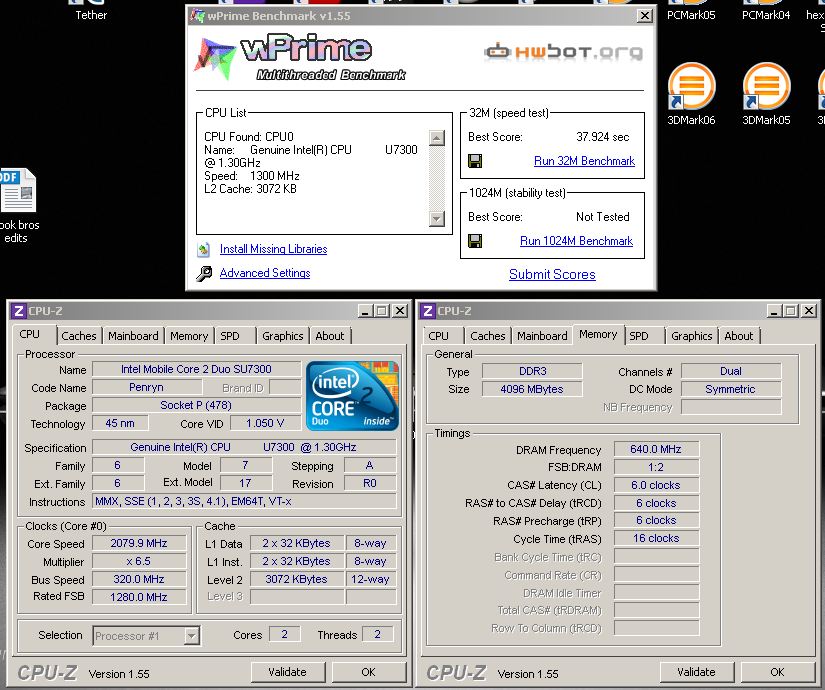Click Validate in the left CPU-Z window
This screenshot has height=690, width=825.
pyautogui.click(x=287, y=672)
